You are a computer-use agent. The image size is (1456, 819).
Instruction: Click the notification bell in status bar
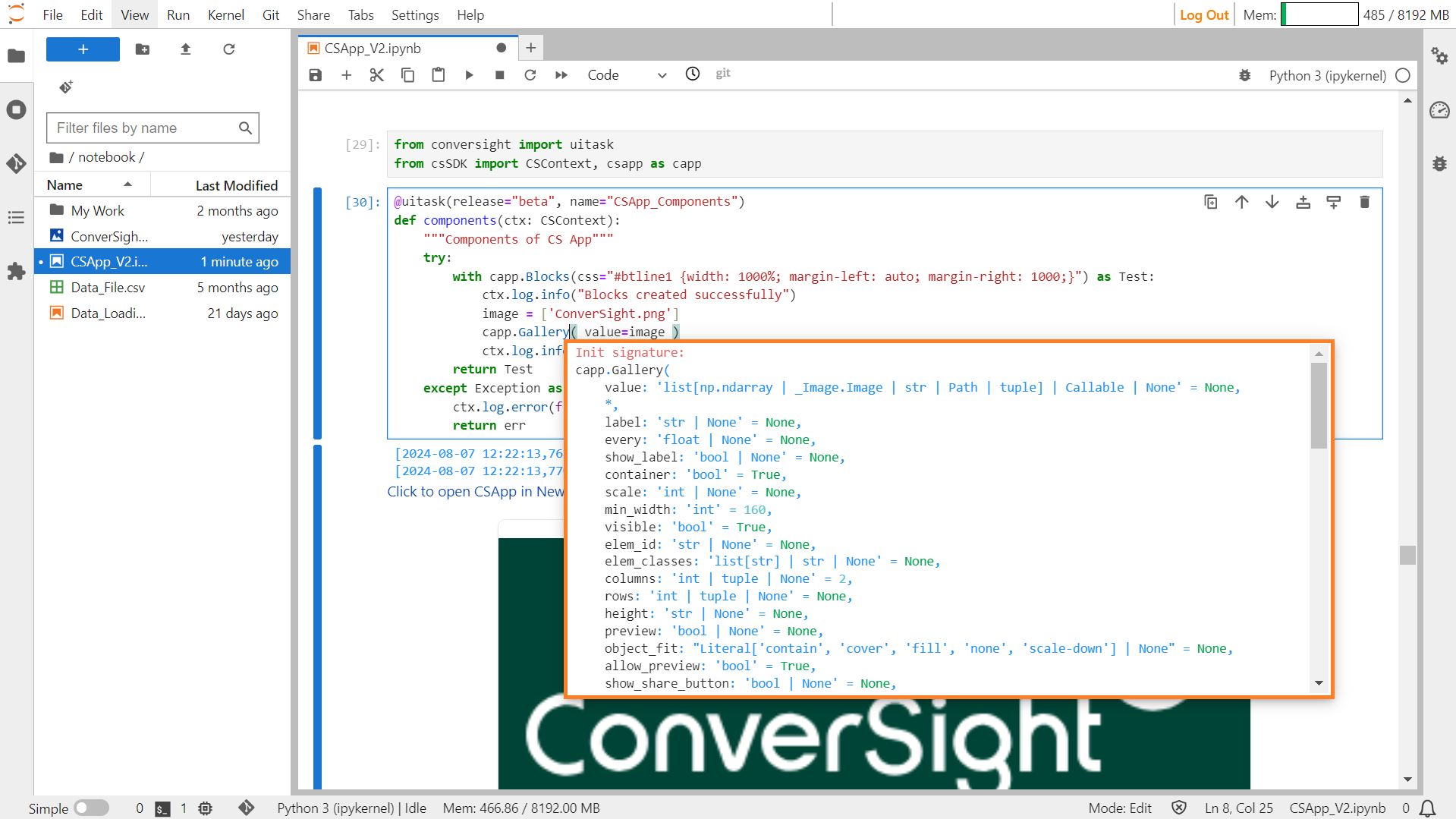pos(1427,808)
